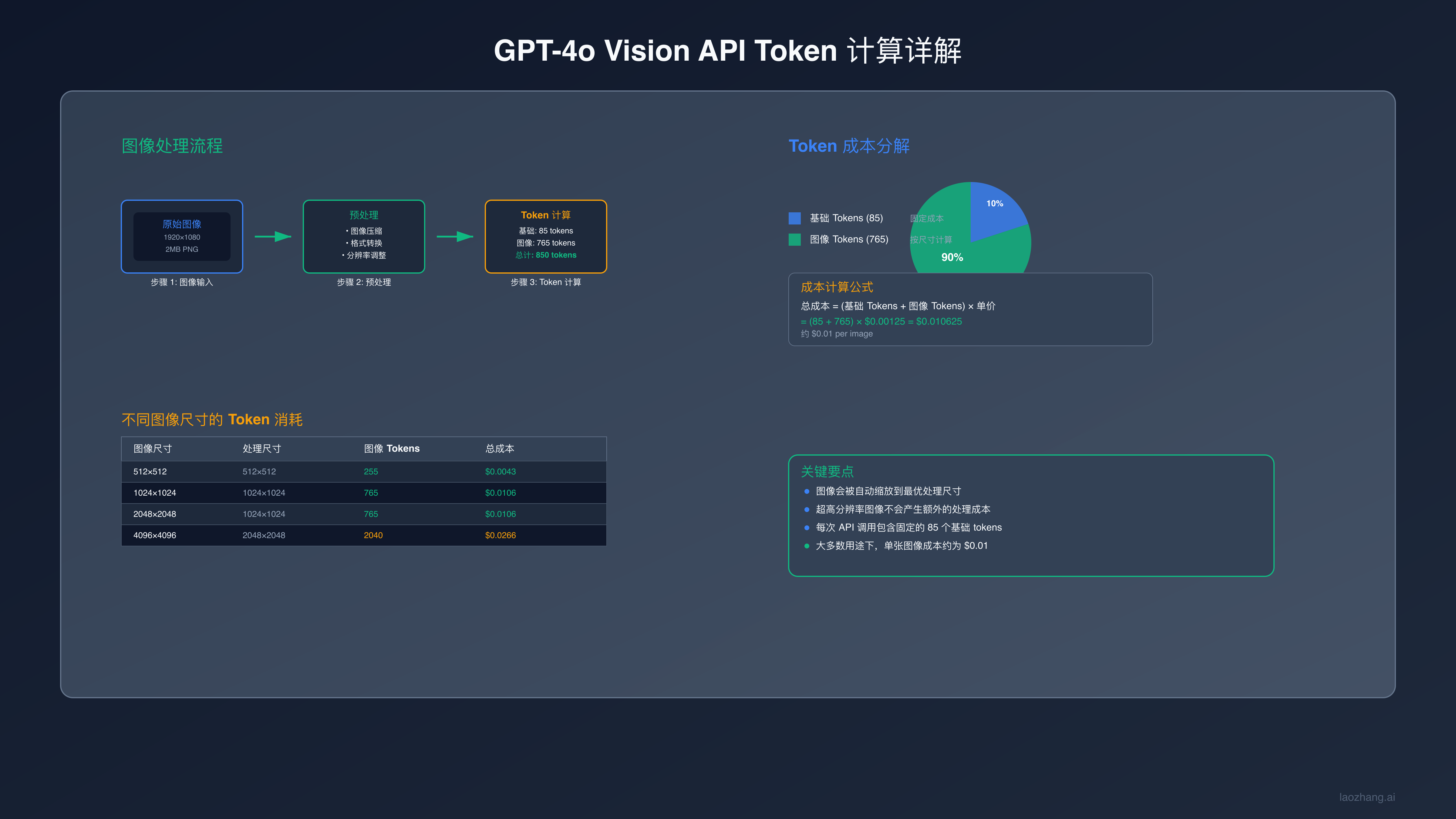Click the green 图像 Tokens legend swatch
1456x819 pixels.
pyautogui.click(x=794, y=239)
